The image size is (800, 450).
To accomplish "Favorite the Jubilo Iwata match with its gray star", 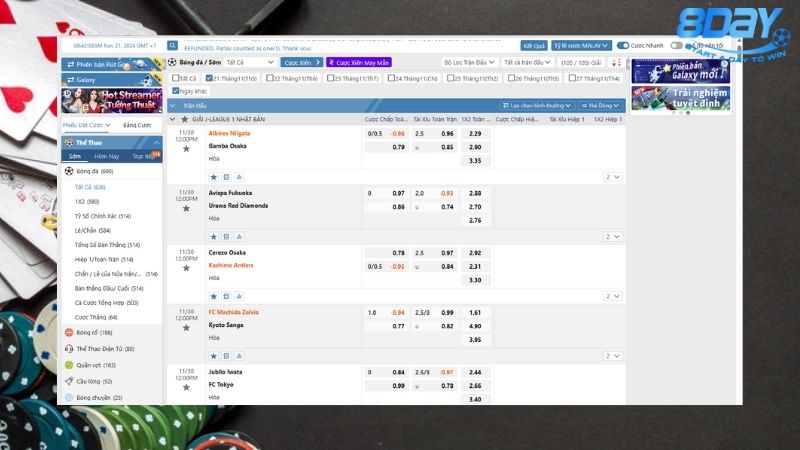I will [x=186, y=388].
